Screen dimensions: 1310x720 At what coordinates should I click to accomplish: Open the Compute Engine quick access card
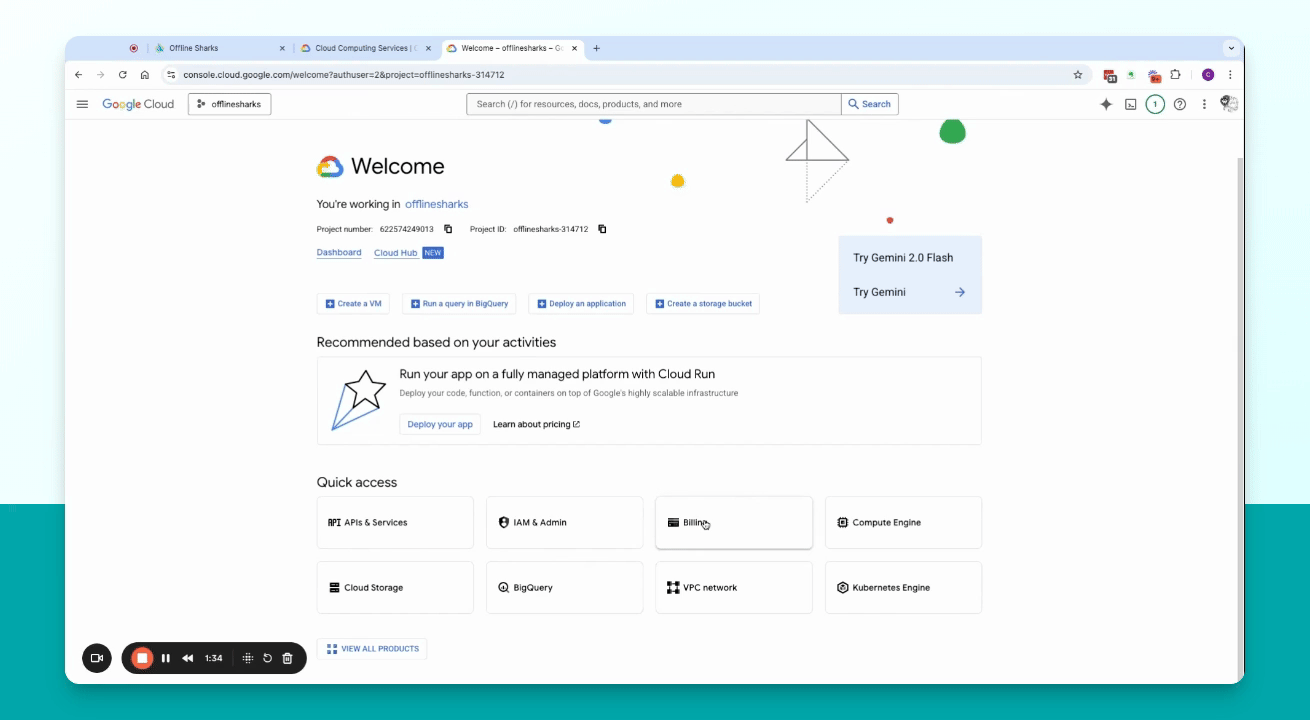click(903, 523)
